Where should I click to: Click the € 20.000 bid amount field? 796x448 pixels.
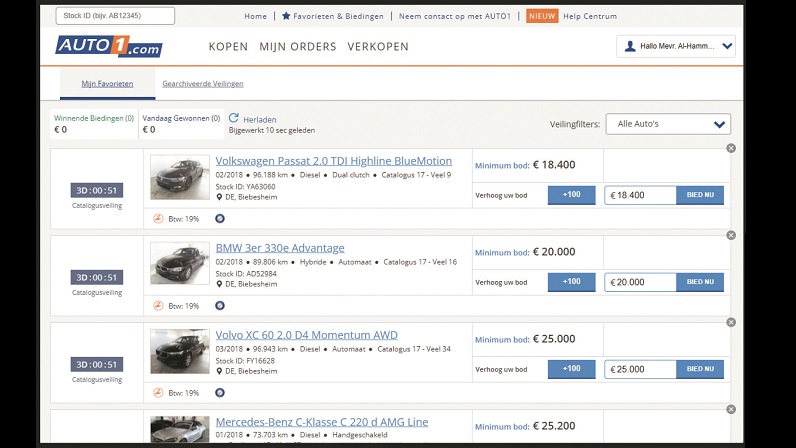(x=640, y=282)
